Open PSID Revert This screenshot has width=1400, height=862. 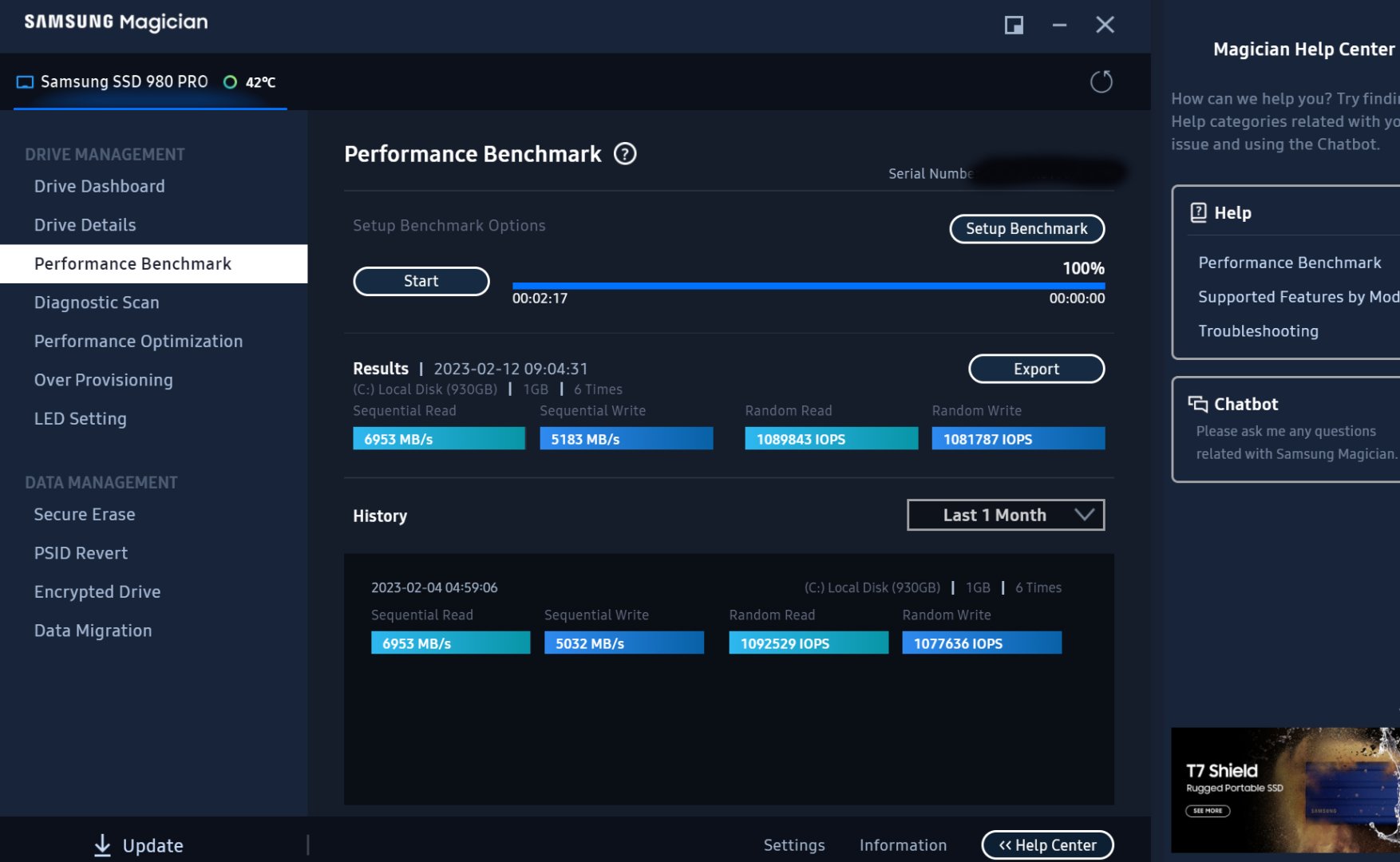[81, 553]
